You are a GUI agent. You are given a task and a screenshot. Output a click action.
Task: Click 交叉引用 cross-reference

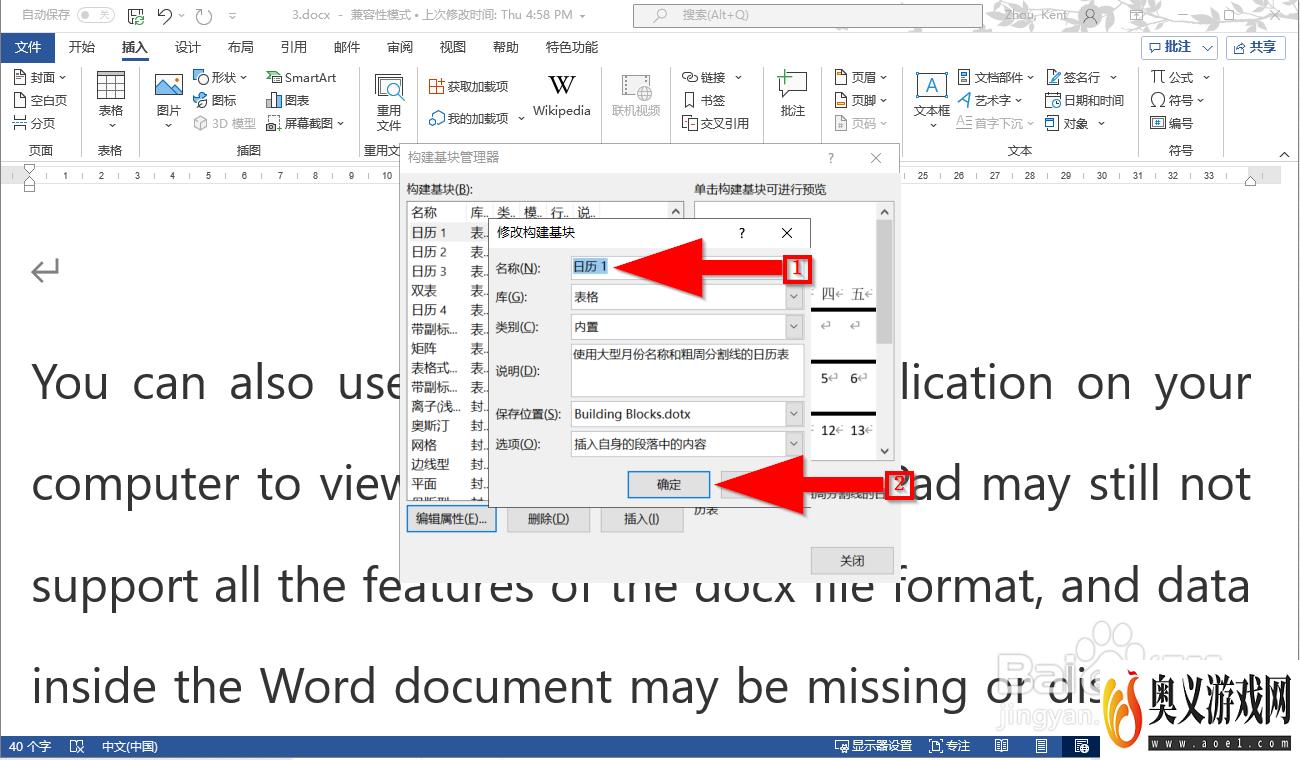click(715, 123)
